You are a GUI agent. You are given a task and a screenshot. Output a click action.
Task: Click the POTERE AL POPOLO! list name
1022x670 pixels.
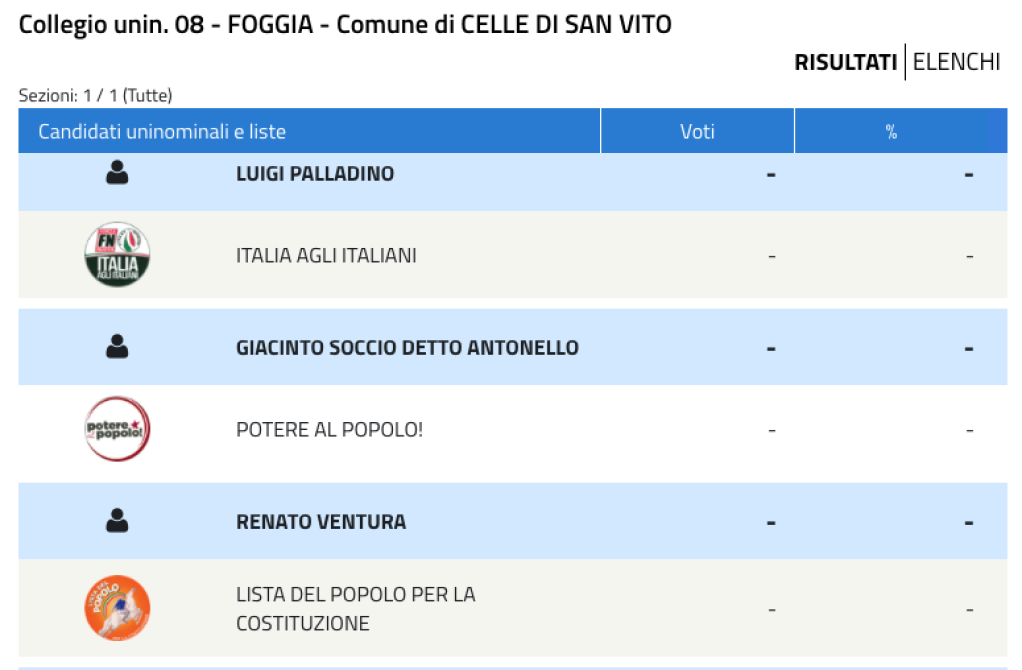tap(329, 430)
